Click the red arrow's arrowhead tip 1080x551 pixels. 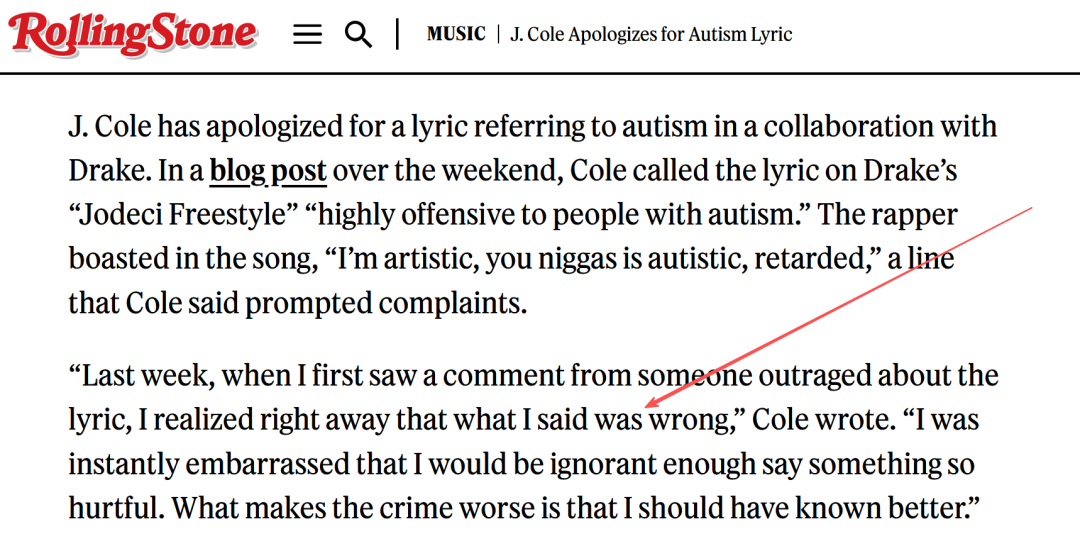click(645, 407)
